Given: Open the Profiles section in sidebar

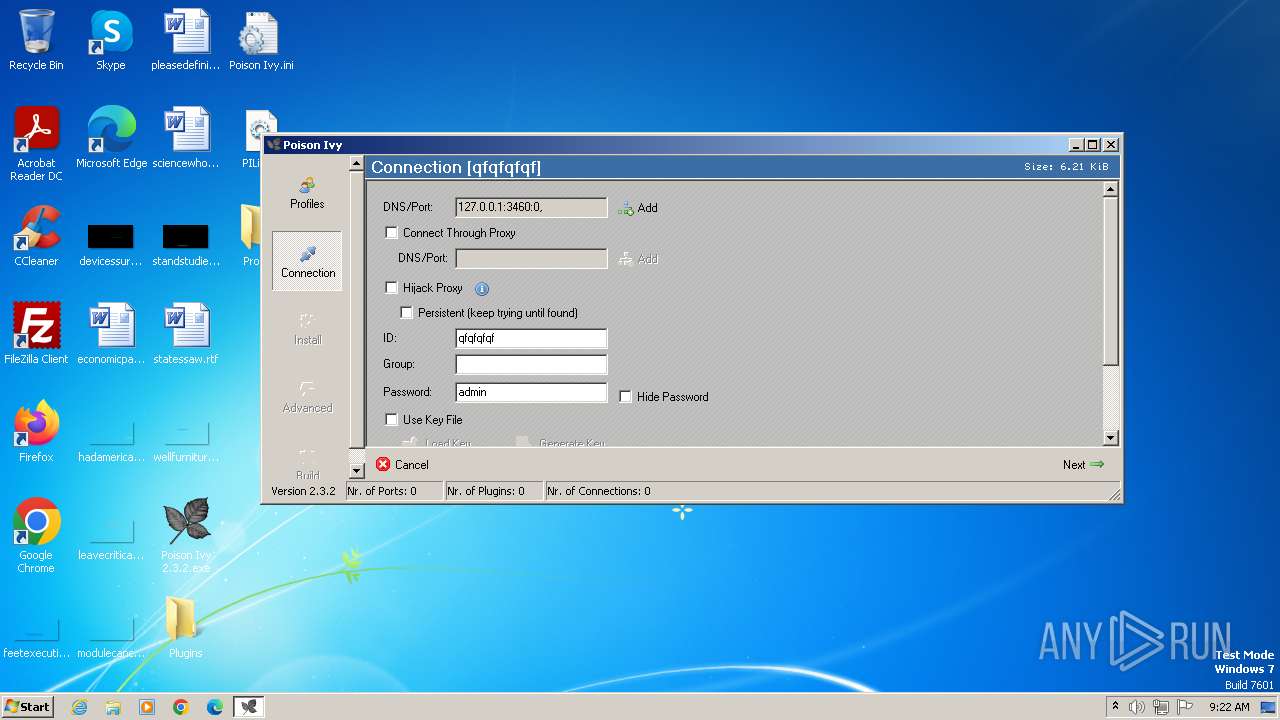Looking at the screenshot, I should 307,193.
